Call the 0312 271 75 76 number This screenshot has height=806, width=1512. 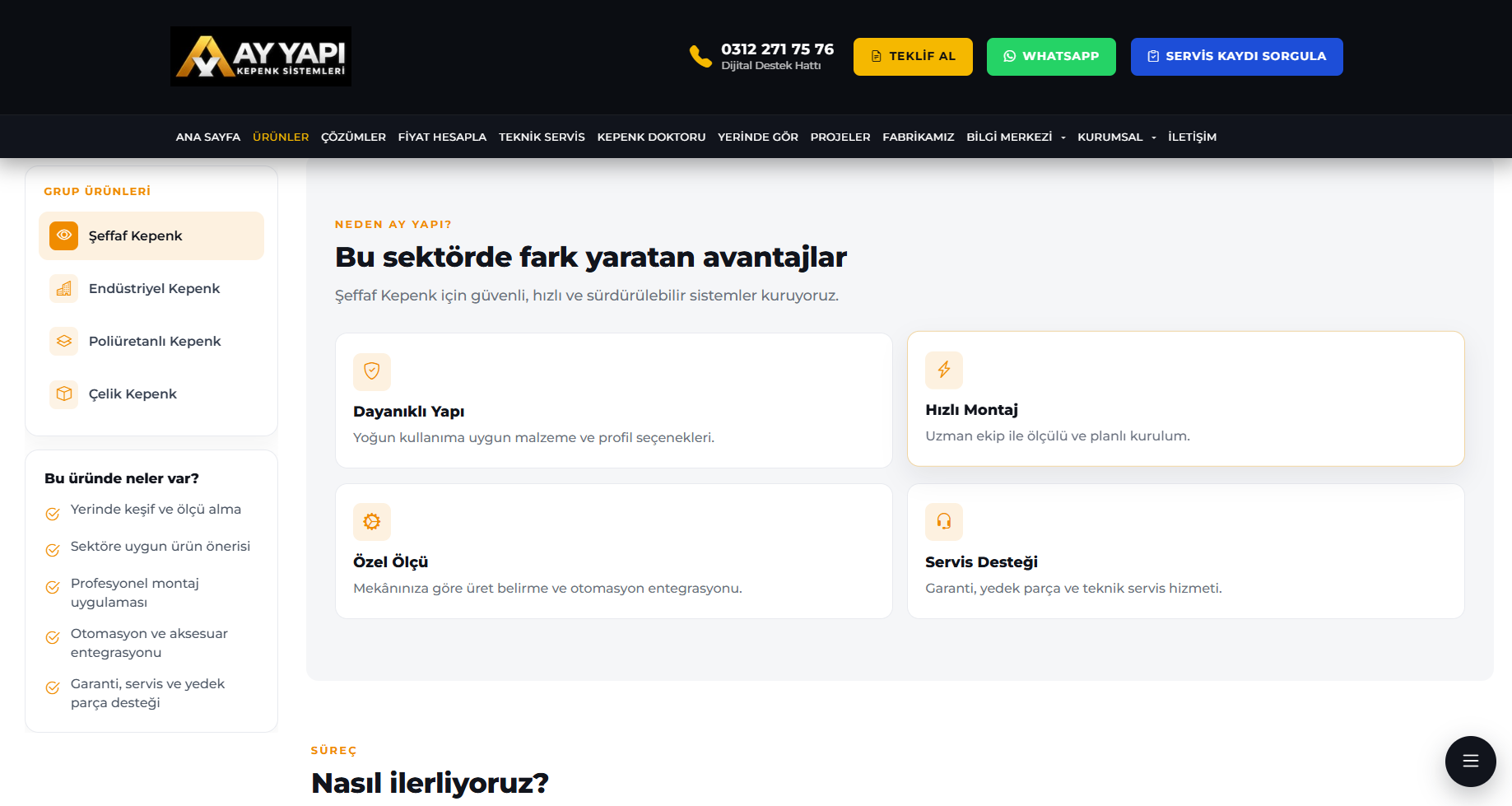tap(777, 49)
